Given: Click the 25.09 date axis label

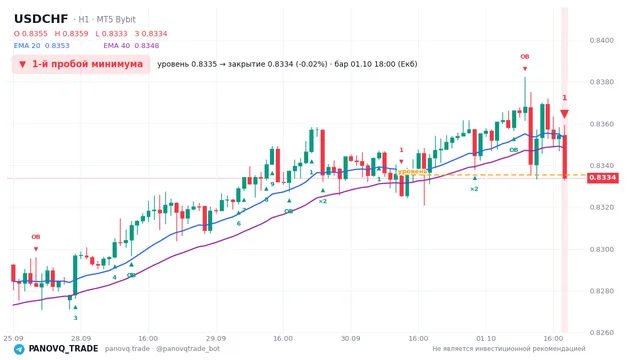Looking at the screenshot, I should coord(13,338).
